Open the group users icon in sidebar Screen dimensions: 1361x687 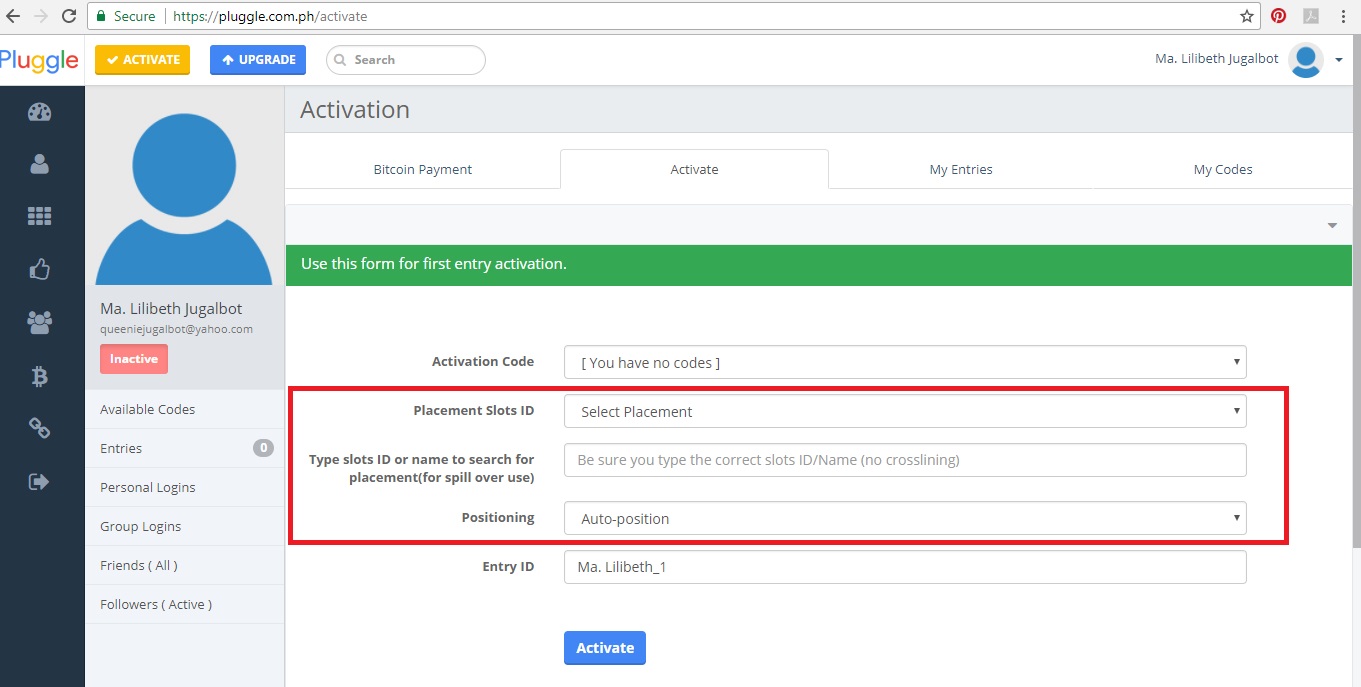[x=40, y=322]
